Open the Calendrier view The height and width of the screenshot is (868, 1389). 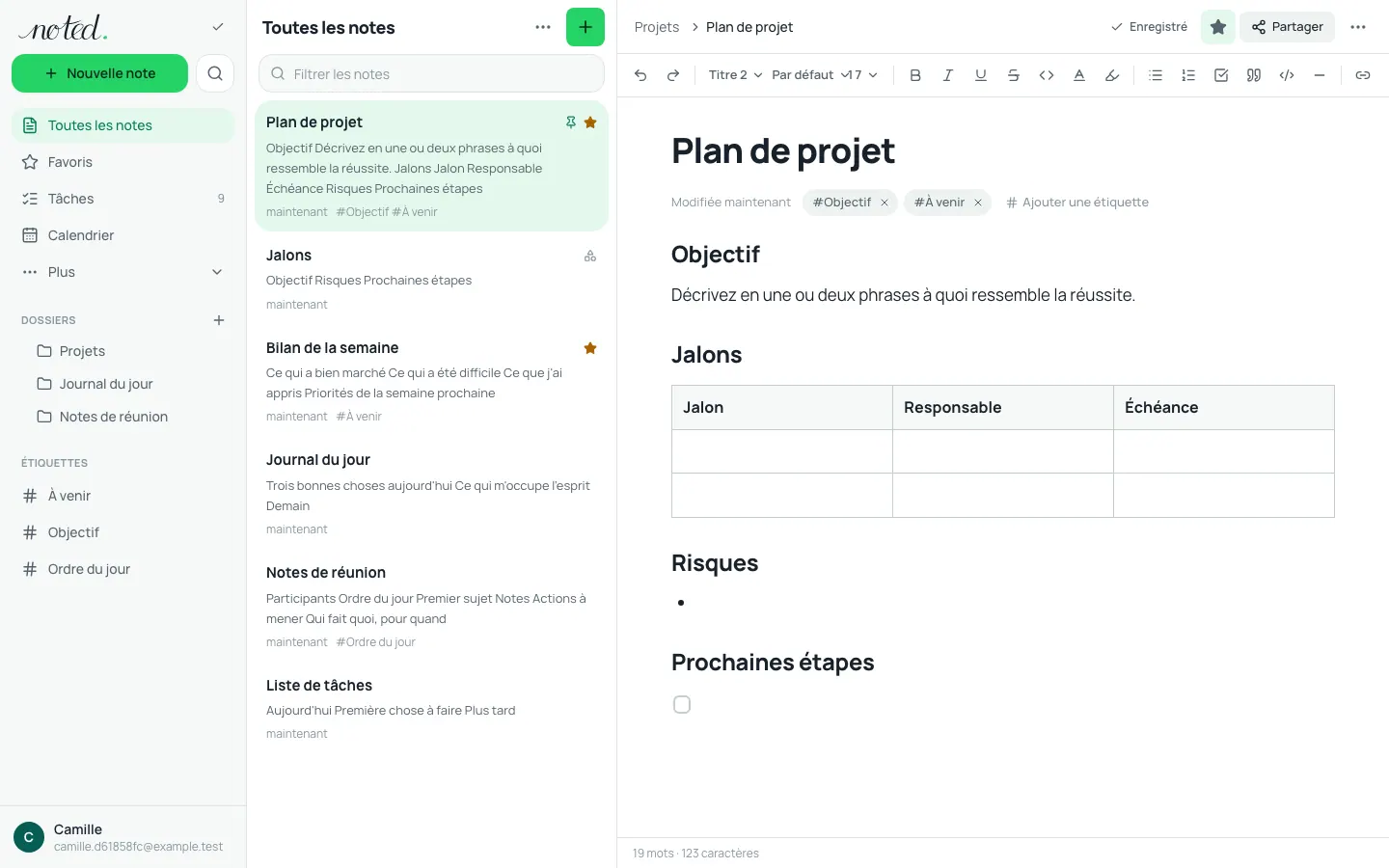point(123,235)
